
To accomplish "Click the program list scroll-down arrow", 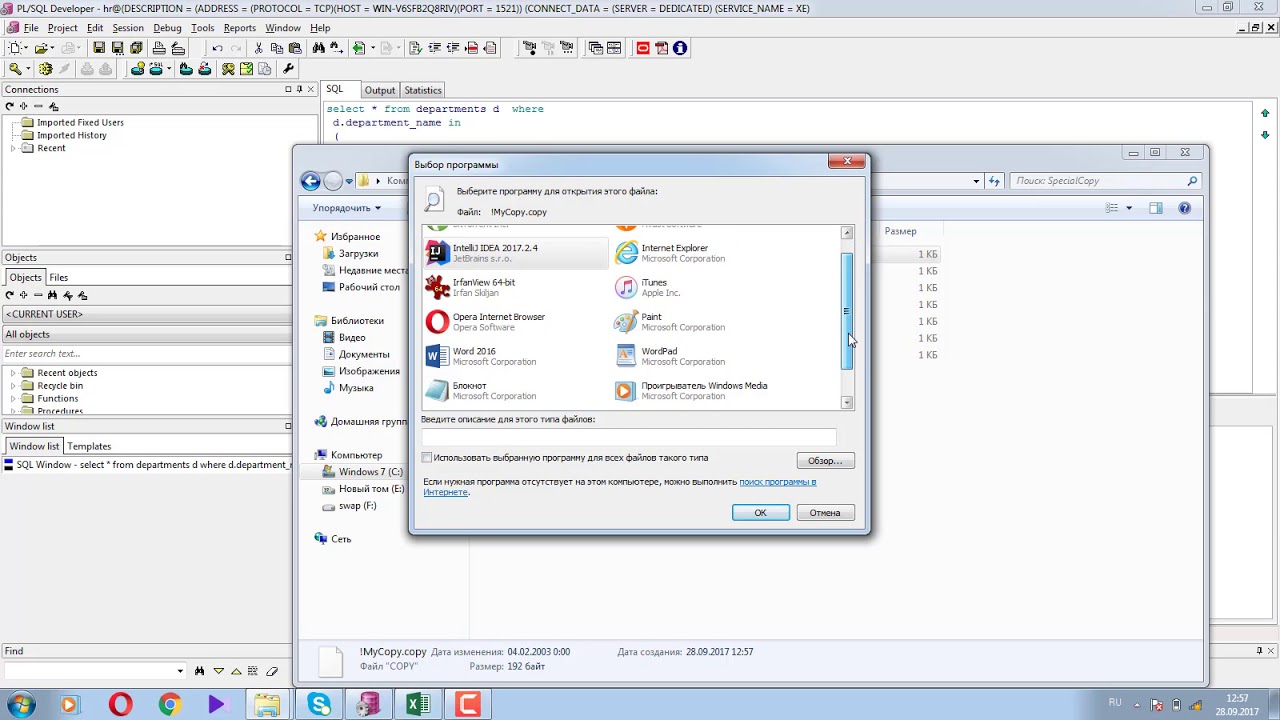I will tap(847, 402).
